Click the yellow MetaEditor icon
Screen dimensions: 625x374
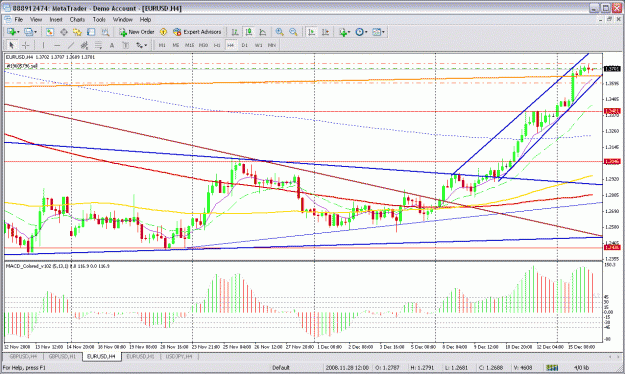click(x=163, y=32)
